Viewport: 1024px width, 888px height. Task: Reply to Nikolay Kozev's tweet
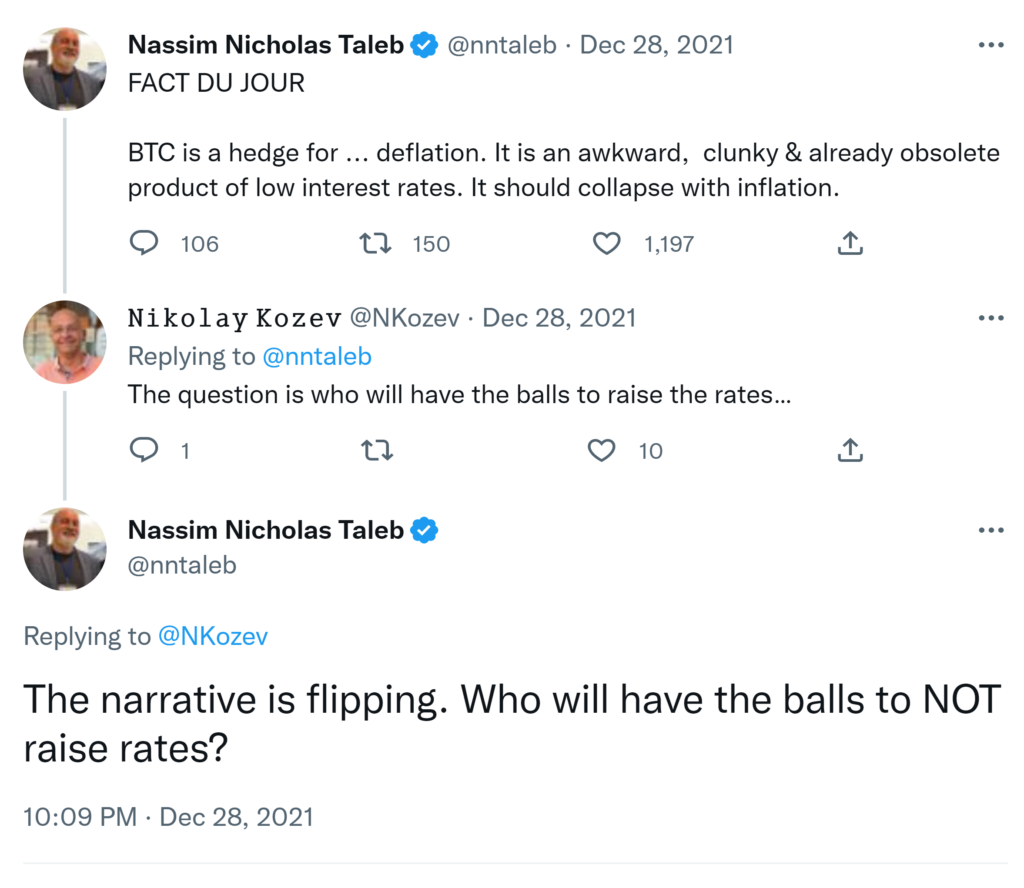click(146, 451)
